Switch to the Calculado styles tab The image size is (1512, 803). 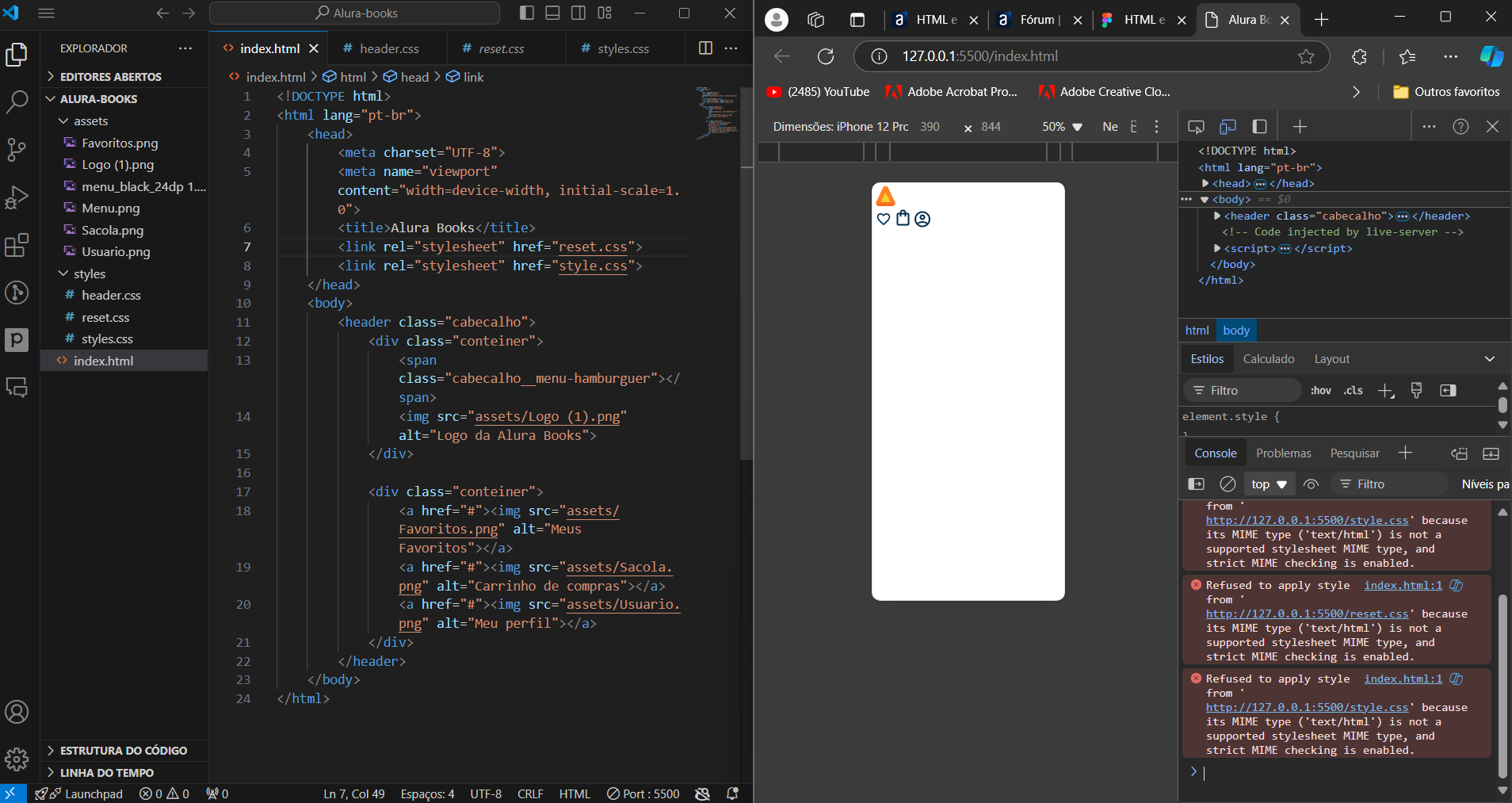(x=1269, y=359)
